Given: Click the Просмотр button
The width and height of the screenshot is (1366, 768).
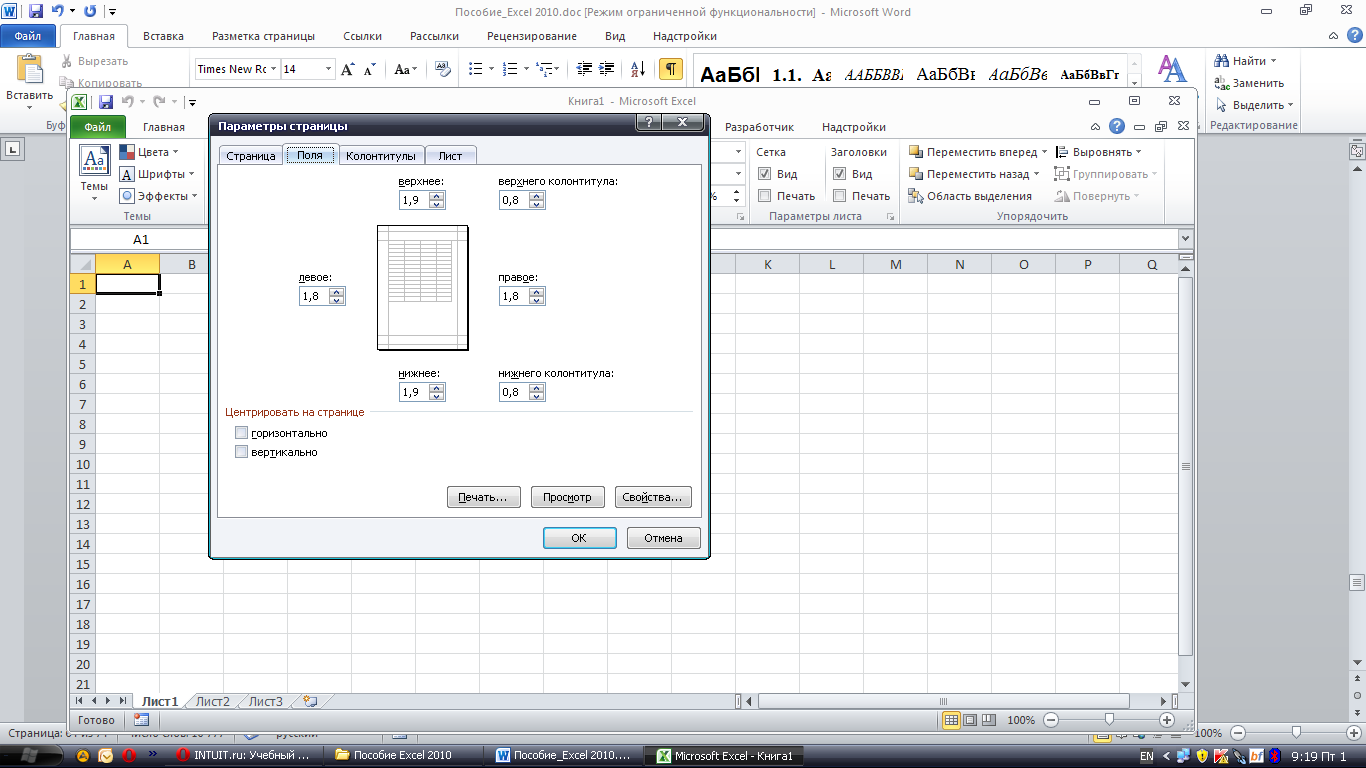Looking at the screenshot, I should click(567, 497).
